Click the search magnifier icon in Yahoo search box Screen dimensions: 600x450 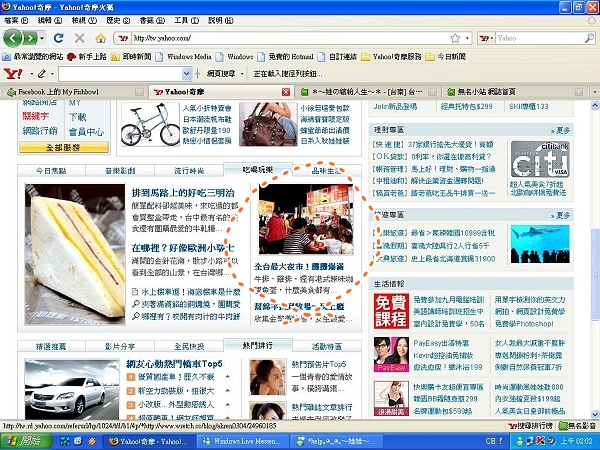point(589,38)
